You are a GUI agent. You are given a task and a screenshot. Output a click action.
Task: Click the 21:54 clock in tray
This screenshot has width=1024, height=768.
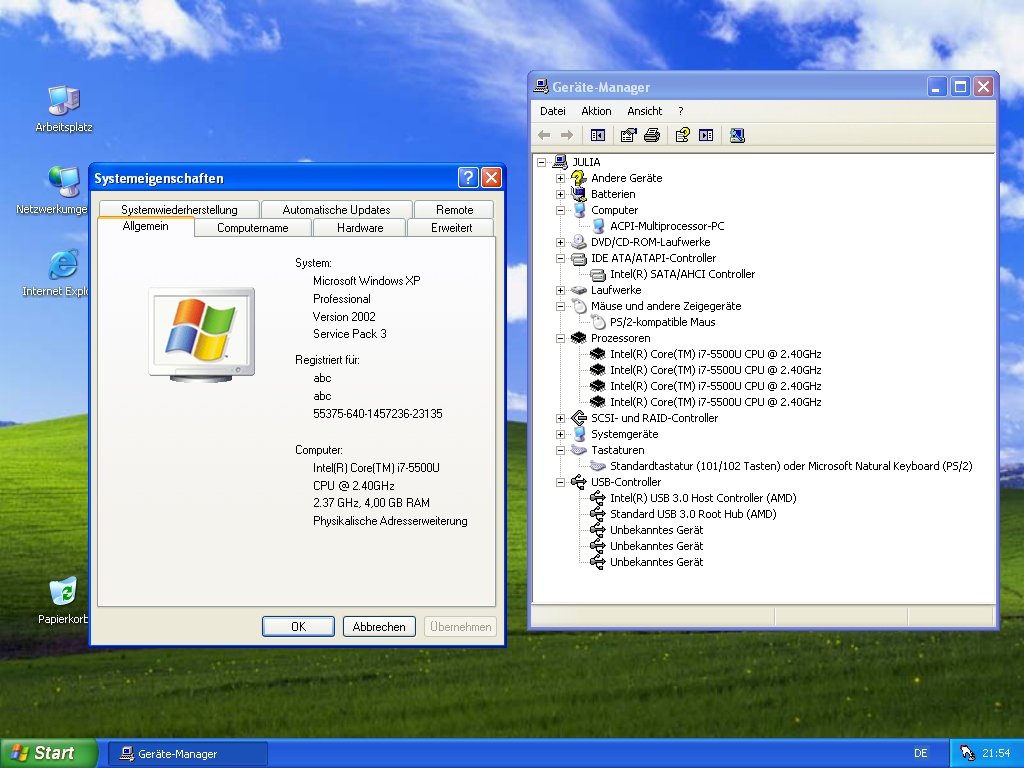point(996,753)
